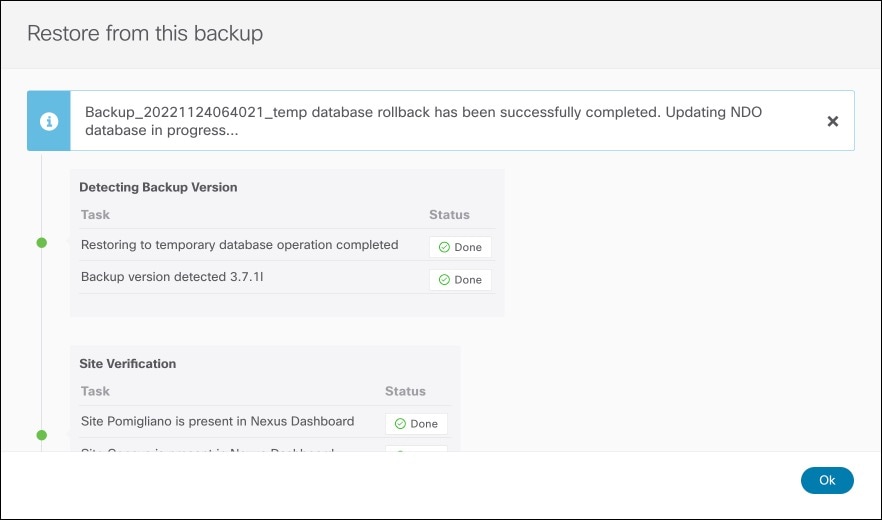Click the Backup version detected 3.7.1l row
Screen dimensions: 882x520
(x=287, y=277)
